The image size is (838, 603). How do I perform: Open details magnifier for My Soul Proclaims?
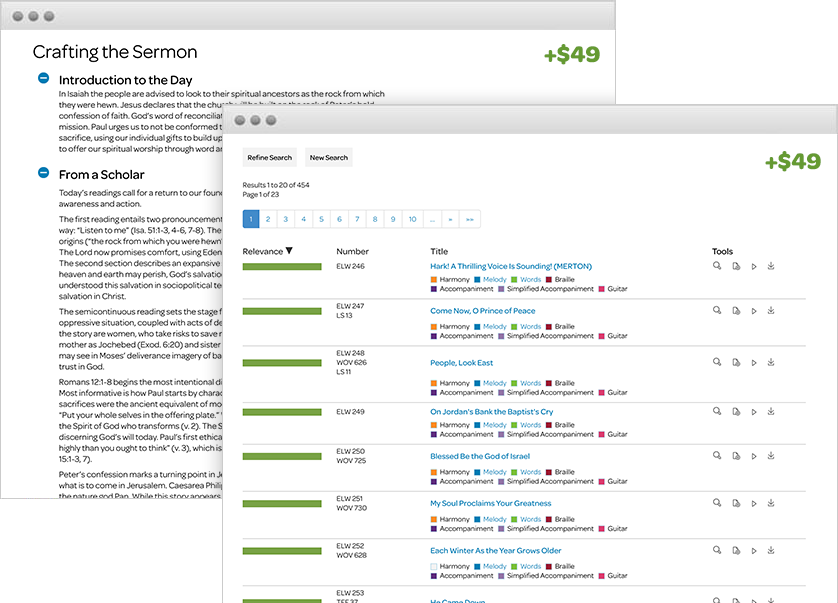[x=717, y=502]
